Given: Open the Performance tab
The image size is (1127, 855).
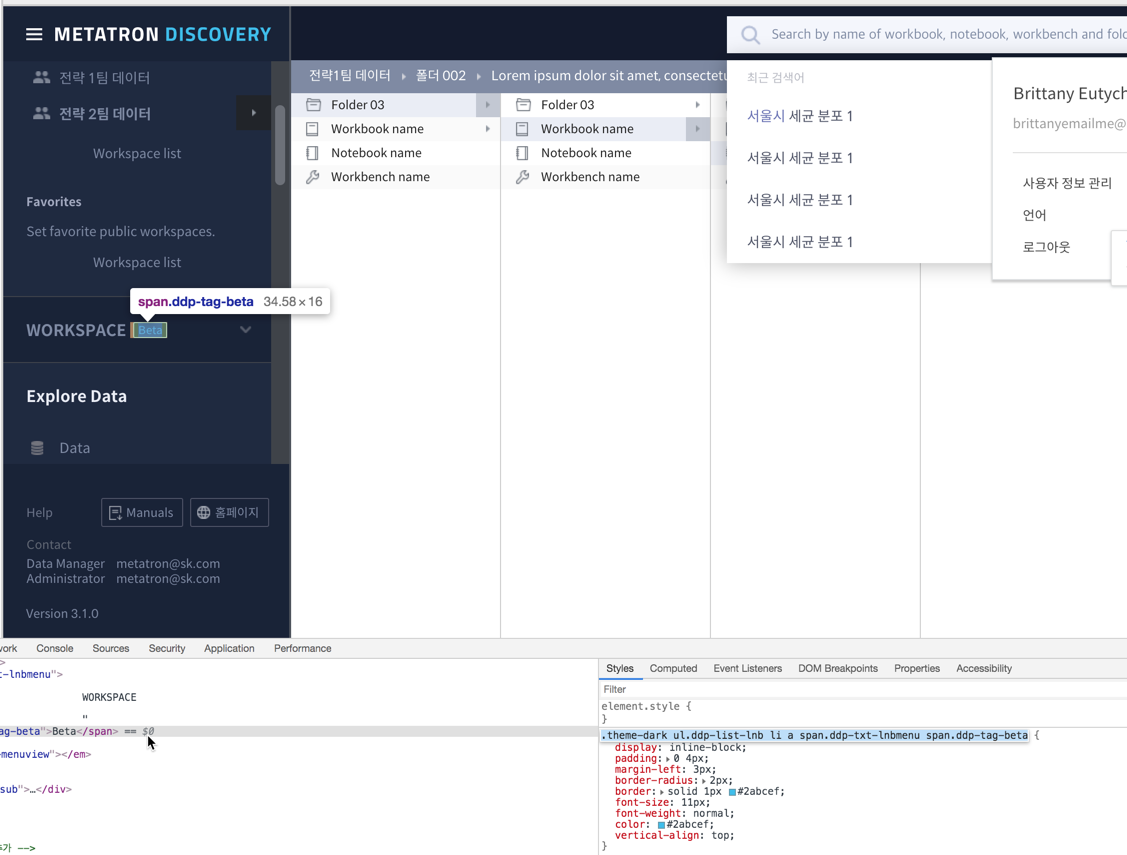Looking at the screenshot, I should (x=303, y=648).
